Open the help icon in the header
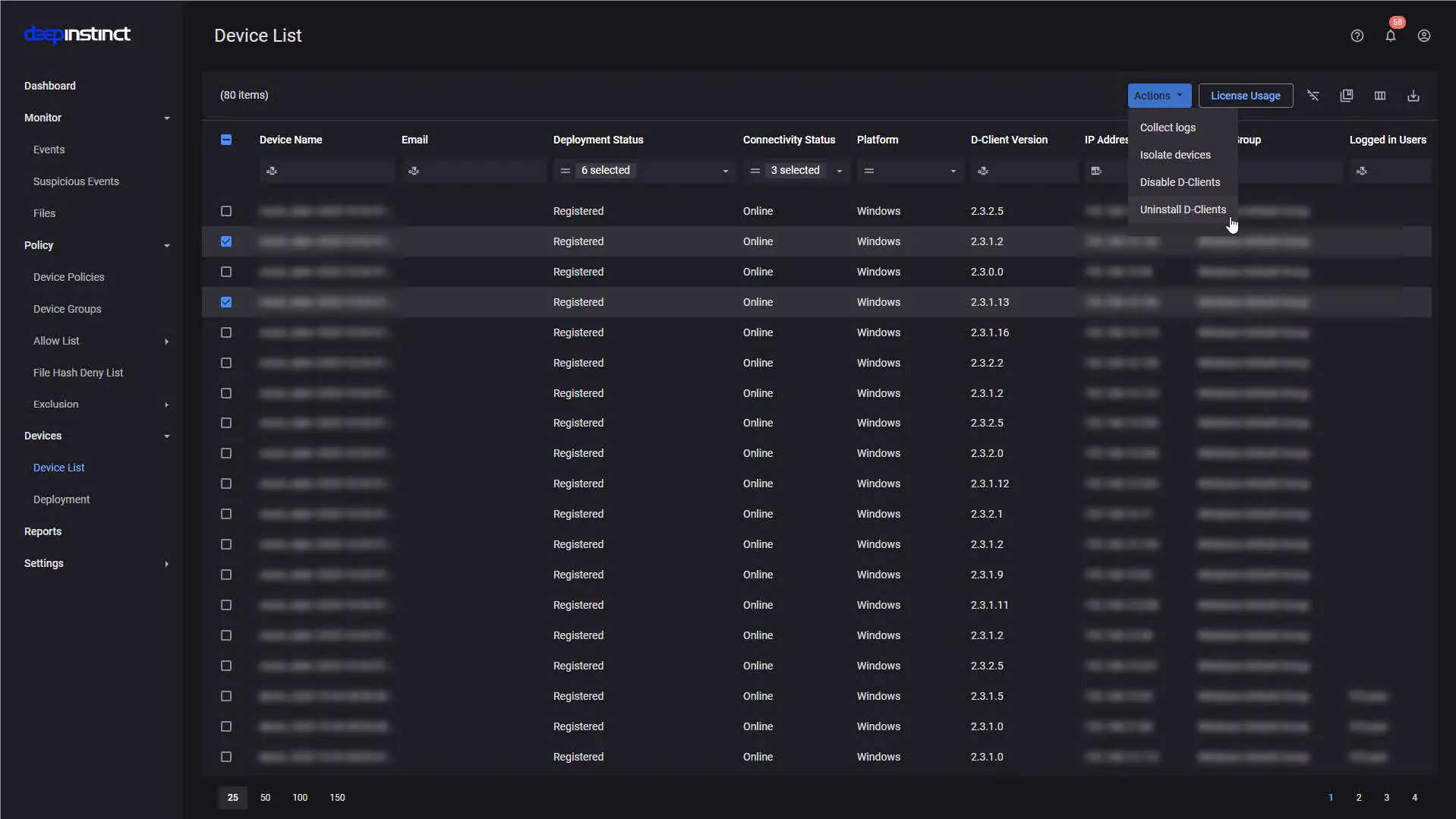1456x819 pixels. coord(1357,36)
